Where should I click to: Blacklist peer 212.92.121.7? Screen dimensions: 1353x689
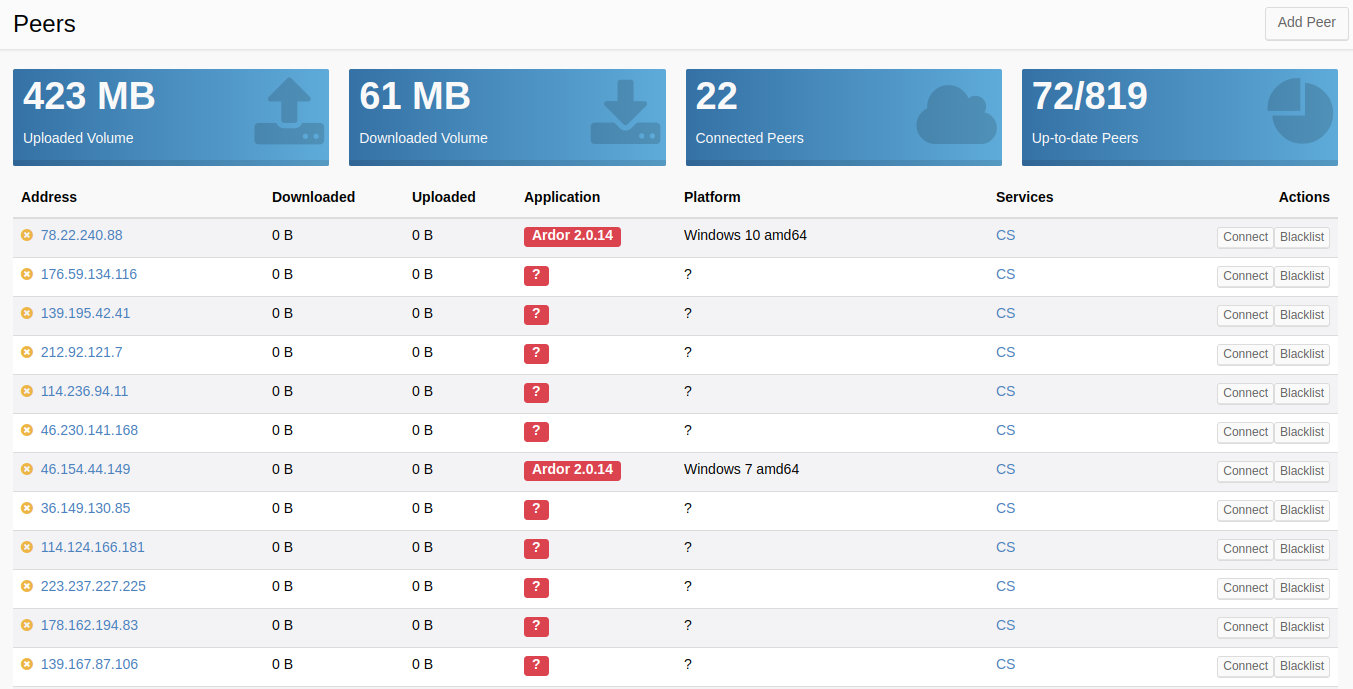click(1301, 354)
